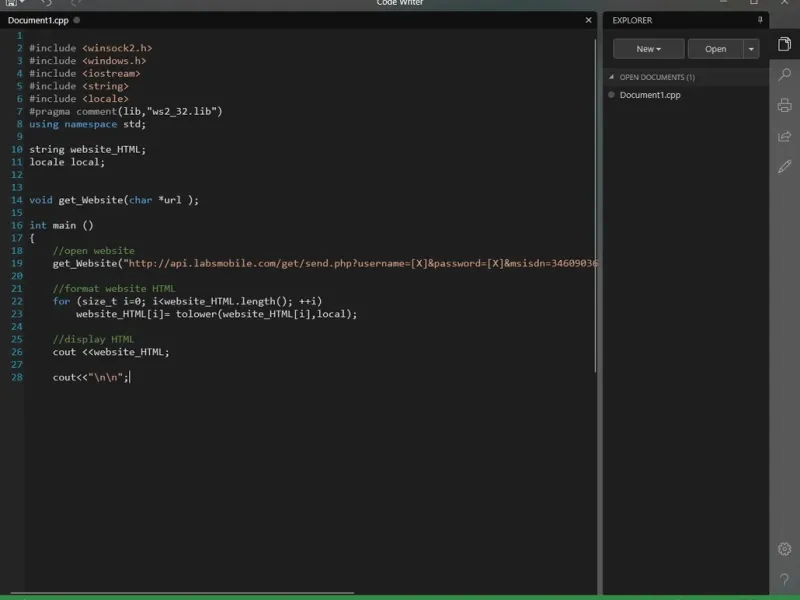Click the Help question mark icon

[784, 579]
